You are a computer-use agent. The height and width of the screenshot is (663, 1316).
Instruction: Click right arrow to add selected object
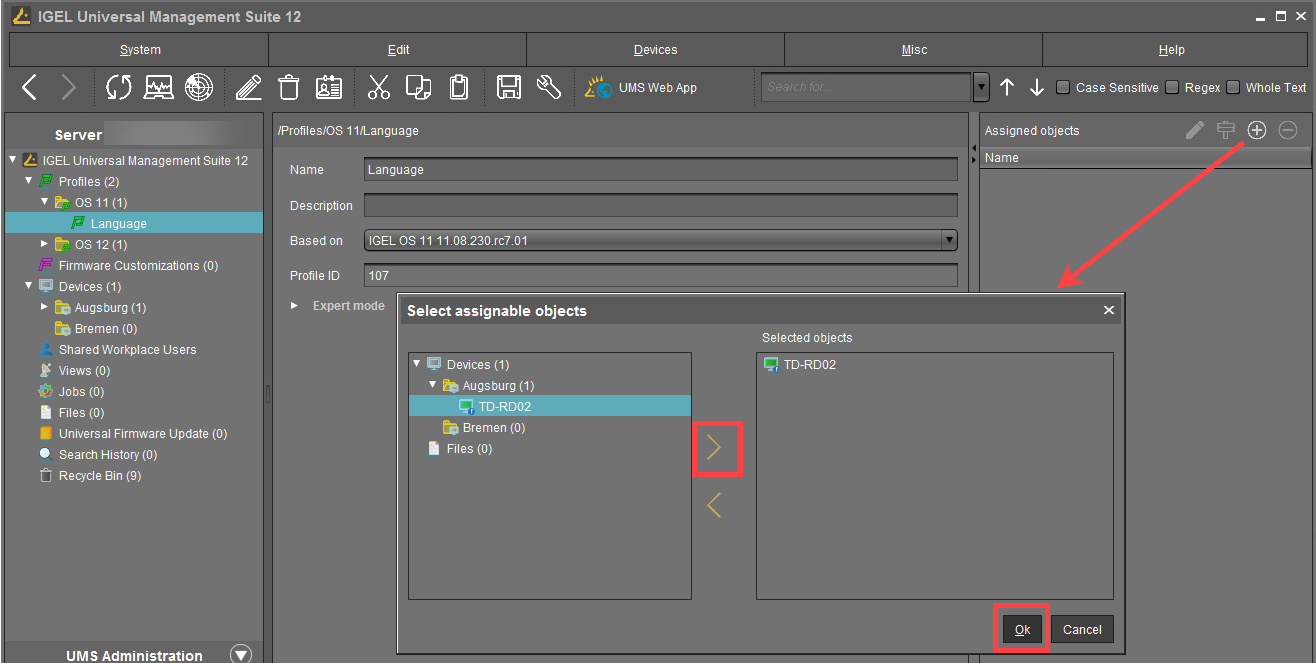[714, 448]
